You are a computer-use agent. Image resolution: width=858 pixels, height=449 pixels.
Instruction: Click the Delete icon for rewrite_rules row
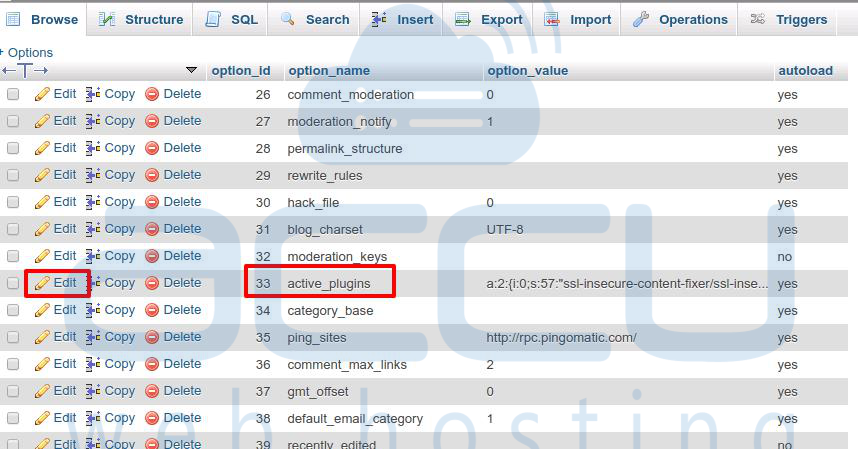click(152, 175)
